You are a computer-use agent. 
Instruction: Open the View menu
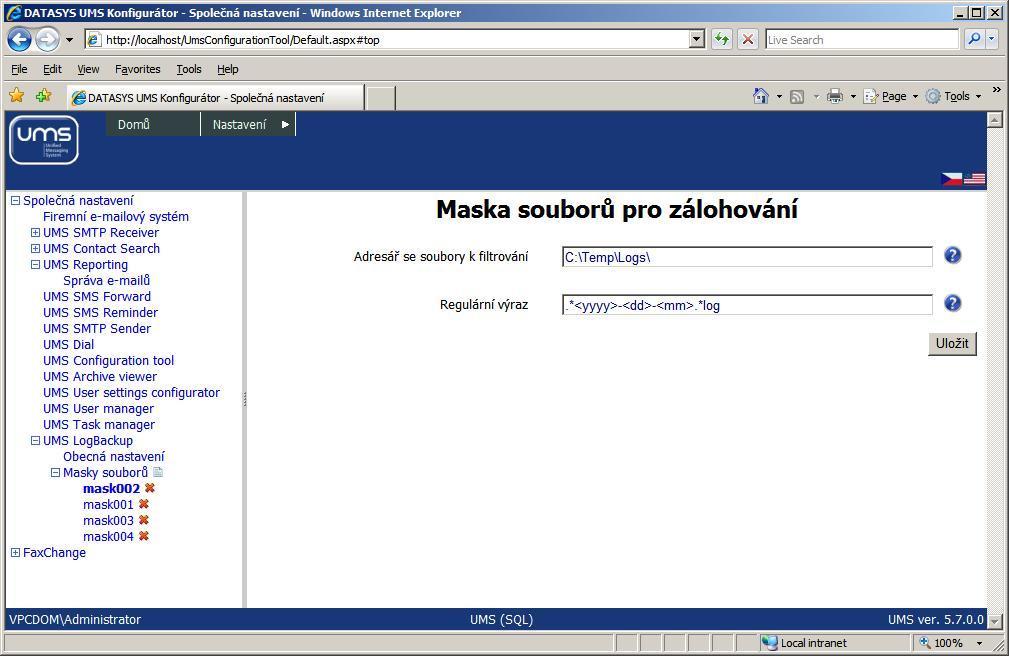point(88,69)
